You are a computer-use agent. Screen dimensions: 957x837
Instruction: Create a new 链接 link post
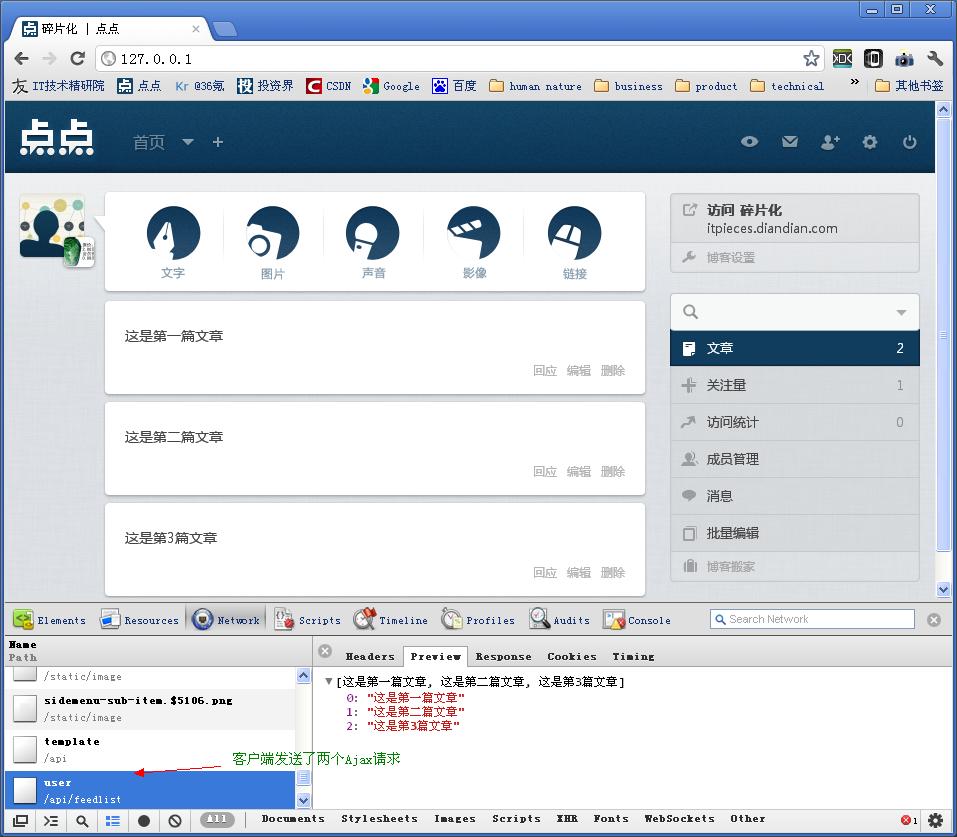pos(574,242)
